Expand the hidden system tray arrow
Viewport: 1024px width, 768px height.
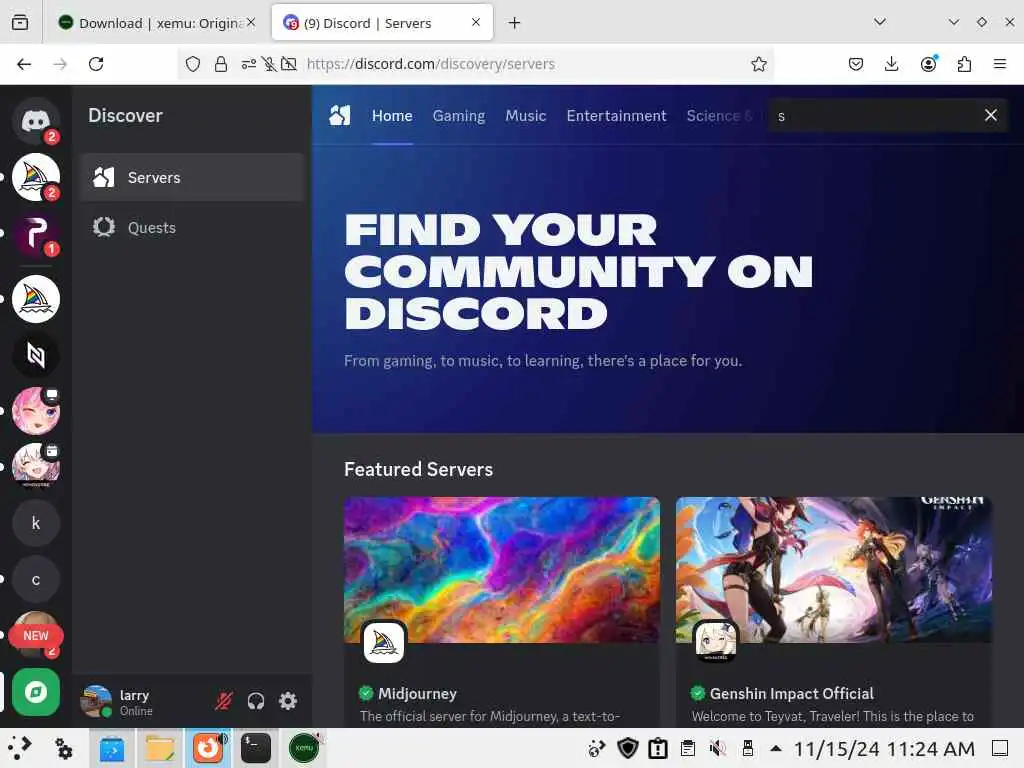coord(776,748)
